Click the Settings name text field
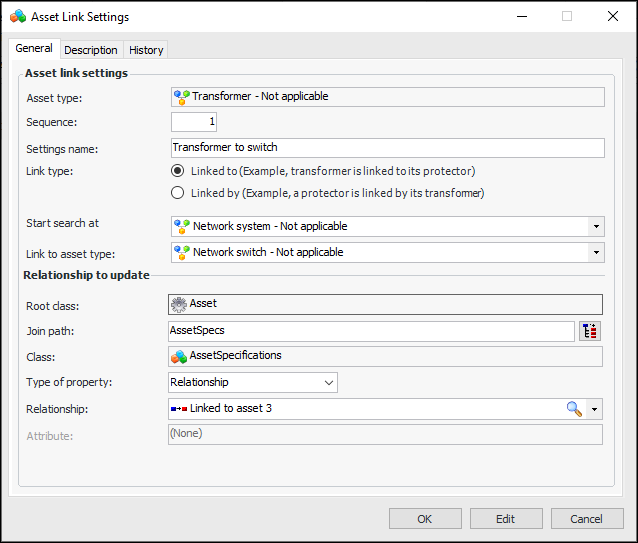 [x=387, y=148]
